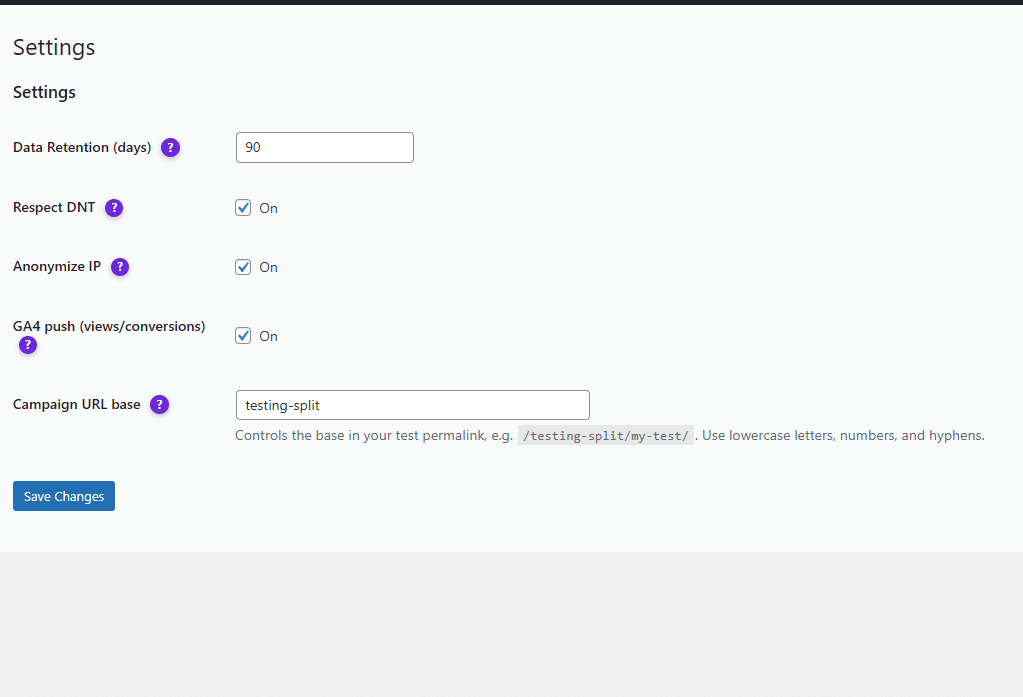Image resolution: width=1023 pixels, height=697 pixels.
Task: Click the "On" text beside Anonymize IP
Action: (x=268, y=267)
